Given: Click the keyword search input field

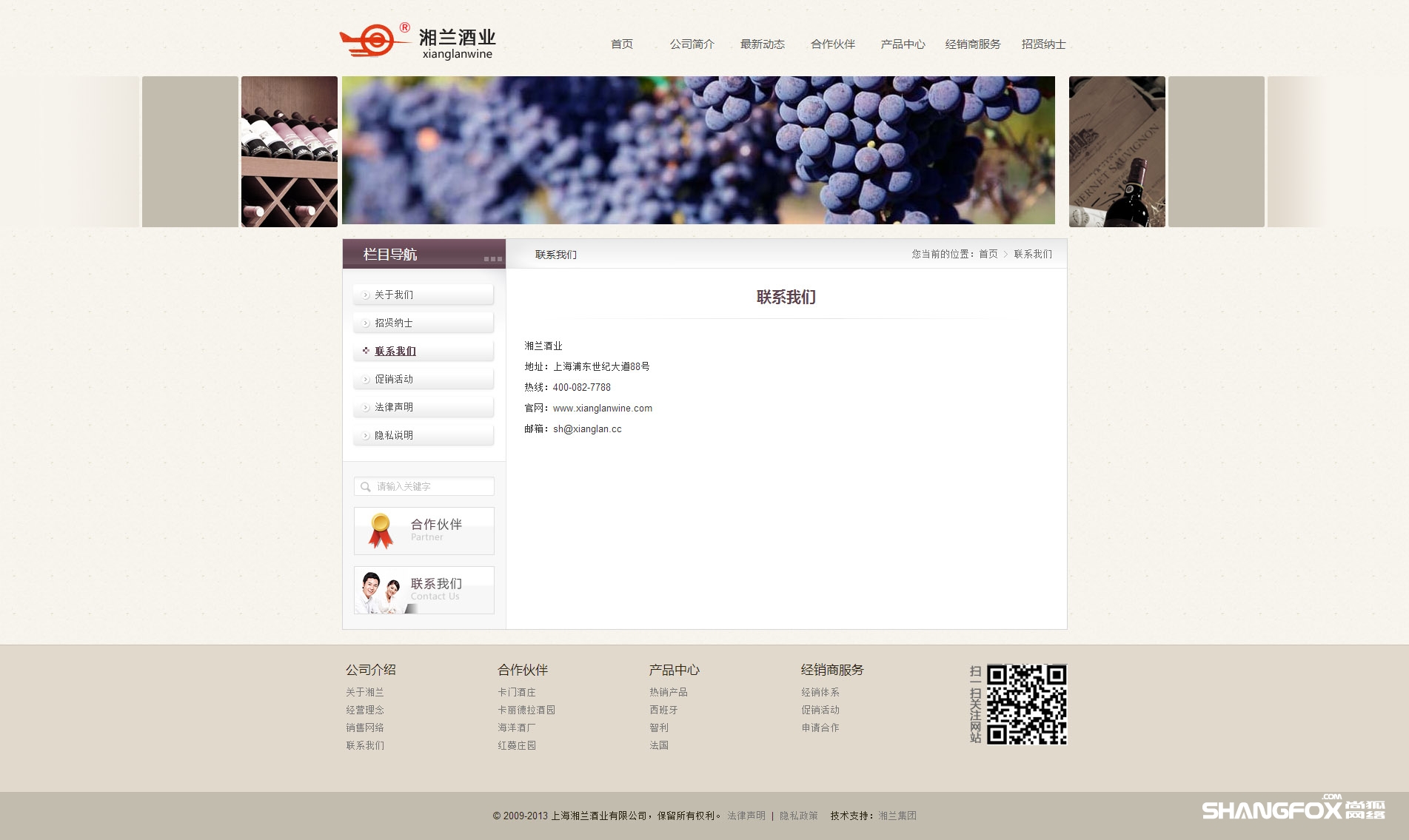Looking at the screenshot, I should tap(424, 486).
